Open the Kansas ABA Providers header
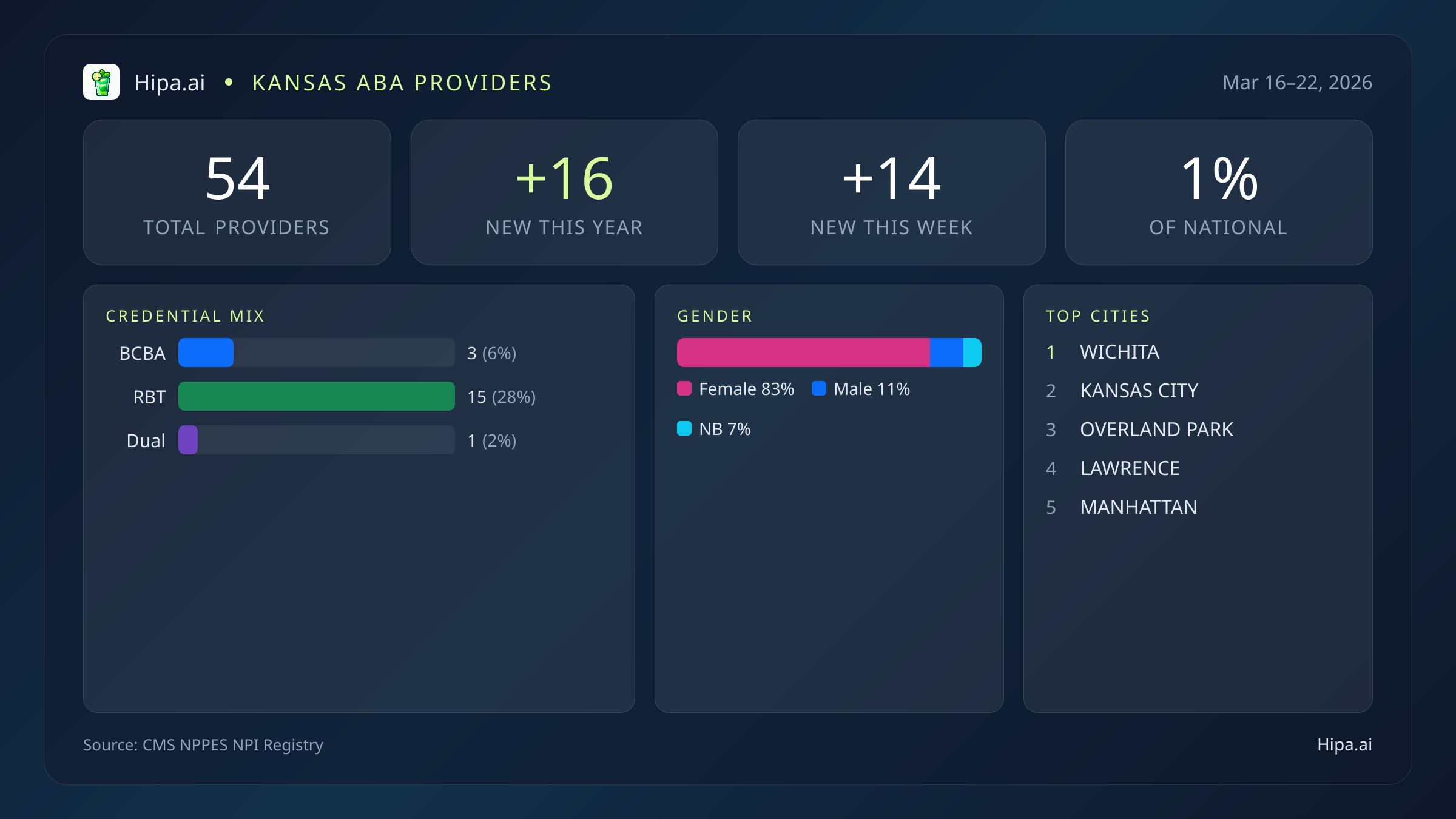This screenshot has width=1456, height=819. coord(402,82)
